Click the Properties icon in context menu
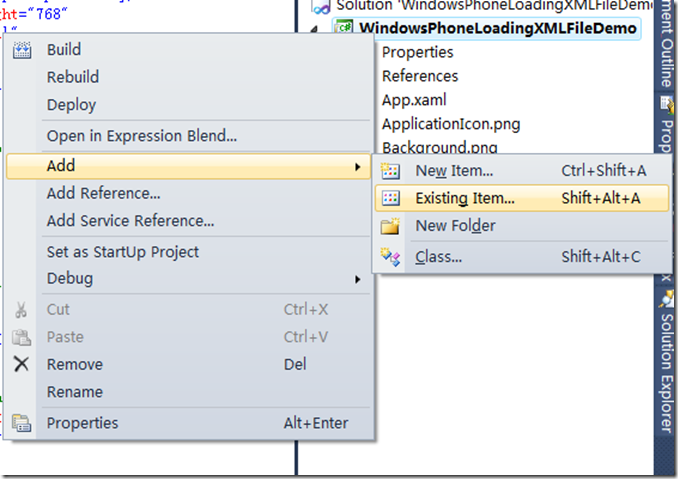678x479 pixels. click(21, 423)
